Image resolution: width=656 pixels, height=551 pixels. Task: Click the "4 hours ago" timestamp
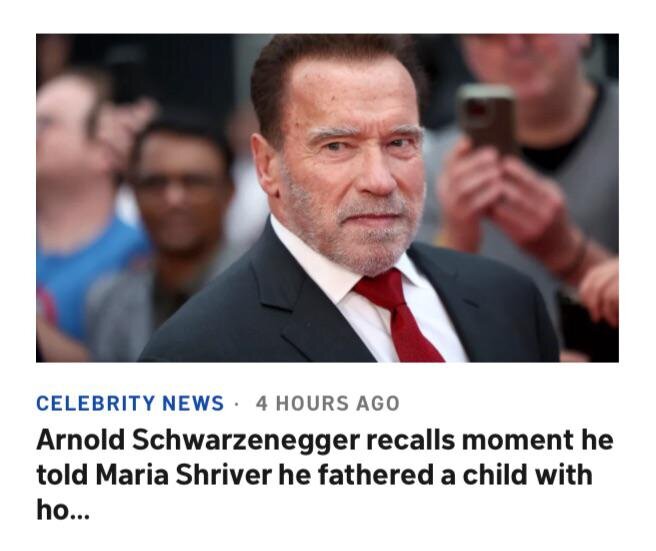click(x=327, y=403)
